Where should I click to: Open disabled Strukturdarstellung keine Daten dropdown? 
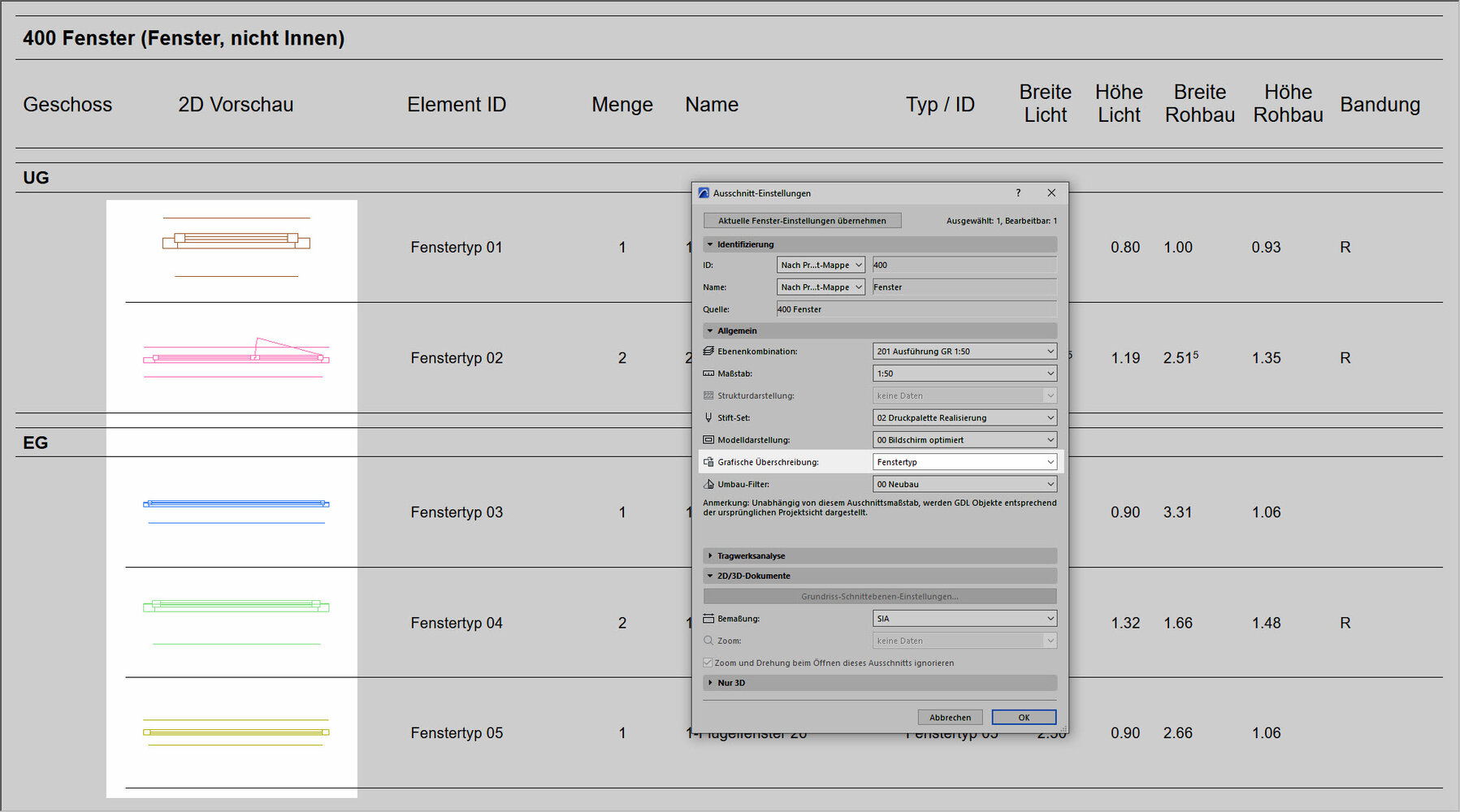point(964,395)
